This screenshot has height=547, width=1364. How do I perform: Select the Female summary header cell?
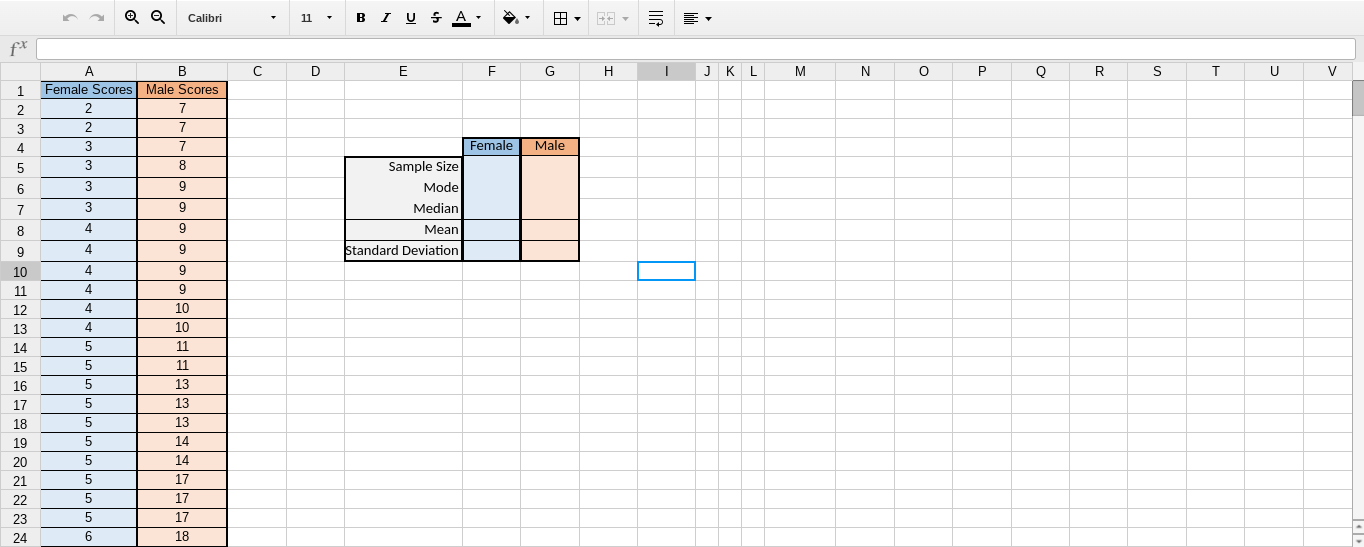tap(491, 147)
